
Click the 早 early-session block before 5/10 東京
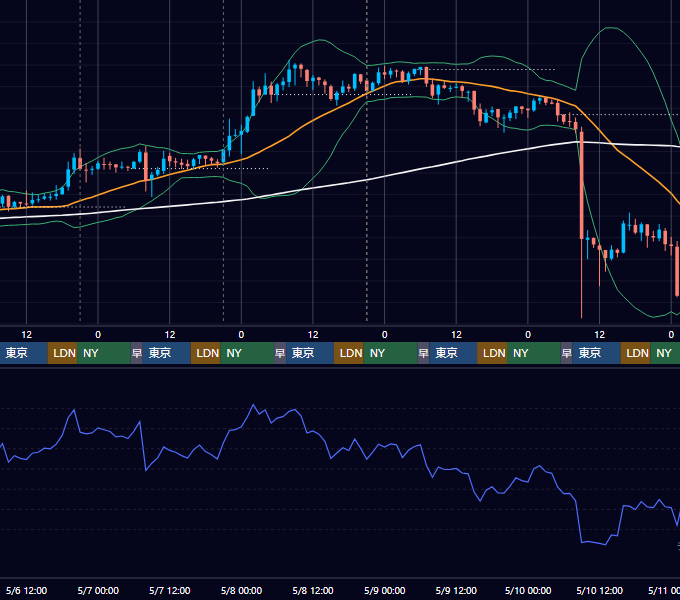pos(567,353)
